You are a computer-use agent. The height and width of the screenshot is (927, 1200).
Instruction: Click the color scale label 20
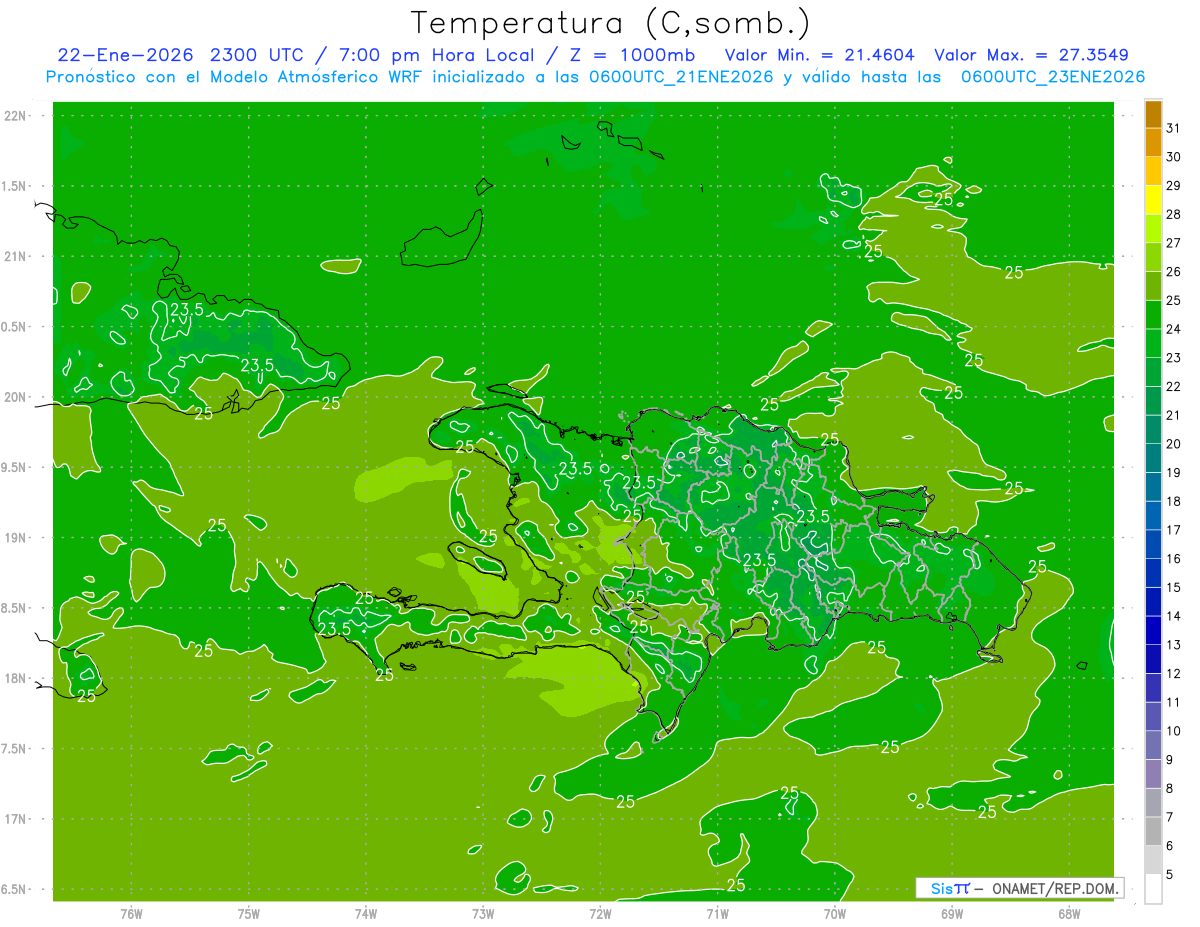[1173, 444]
